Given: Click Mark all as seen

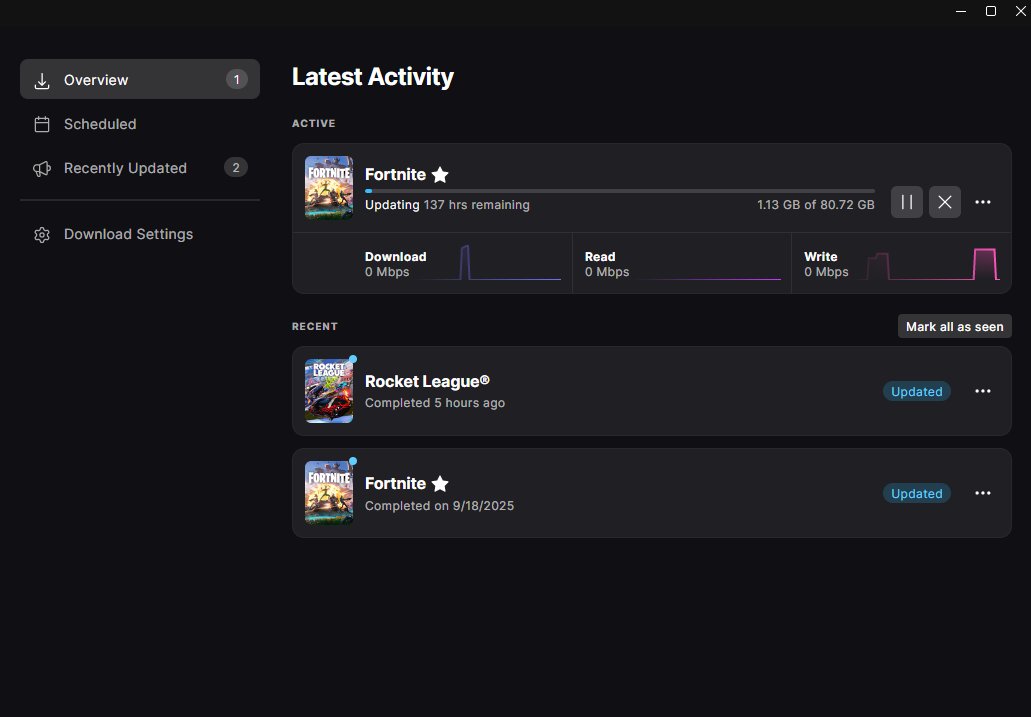Looking at the screenshot, I should point(955,326).
